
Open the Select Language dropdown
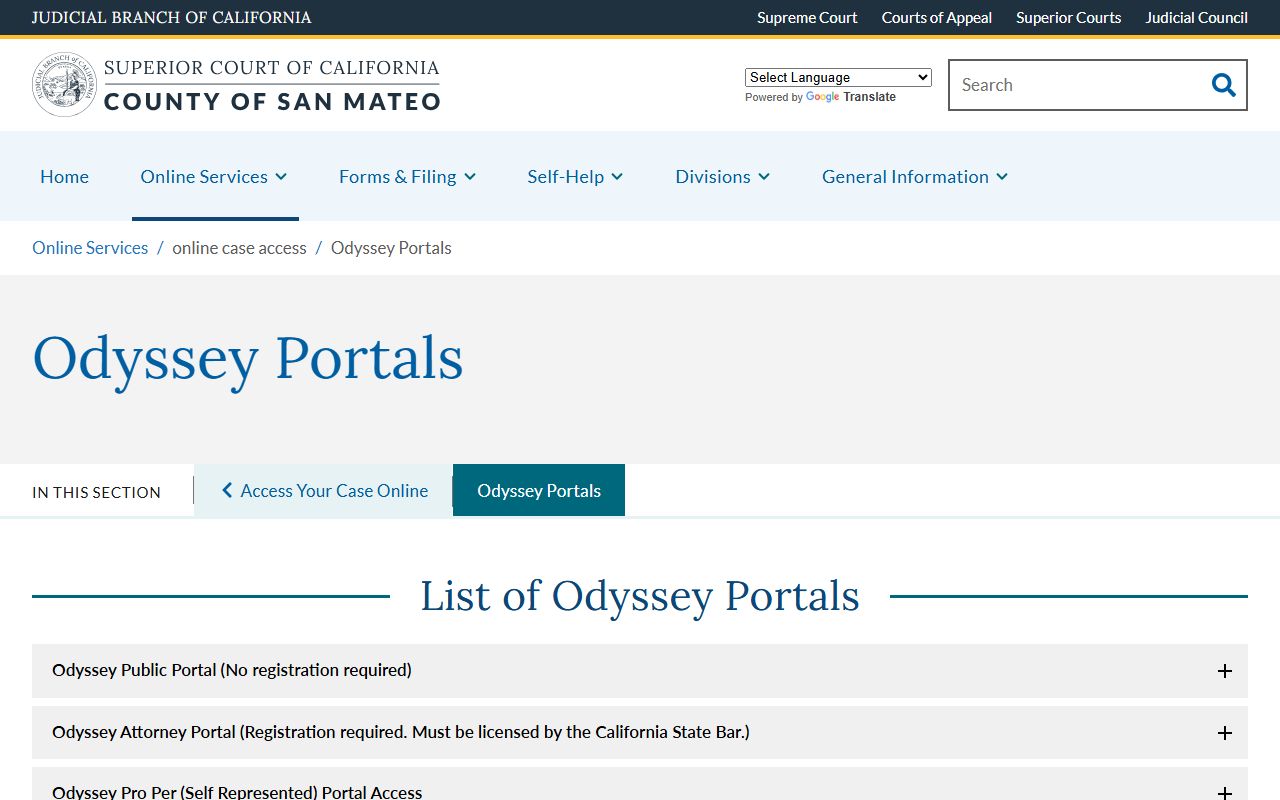click(x=838, y=77)
